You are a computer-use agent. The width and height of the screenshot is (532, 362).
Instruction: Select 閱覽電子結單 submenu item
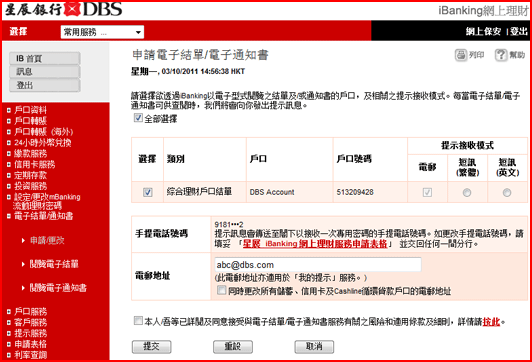(x=54, y=264)
